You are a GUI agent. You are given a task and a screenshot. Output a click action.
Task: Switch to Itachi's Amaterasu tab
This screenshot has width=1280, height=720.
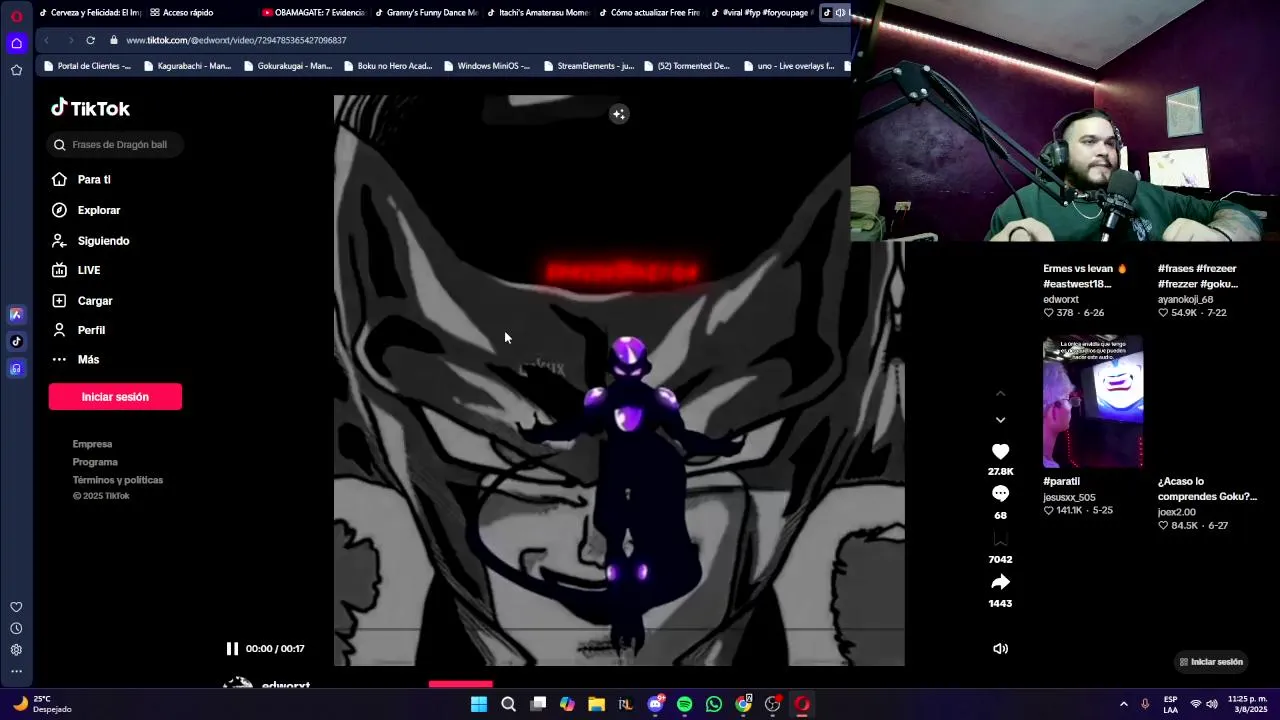(x=538, y=13)
